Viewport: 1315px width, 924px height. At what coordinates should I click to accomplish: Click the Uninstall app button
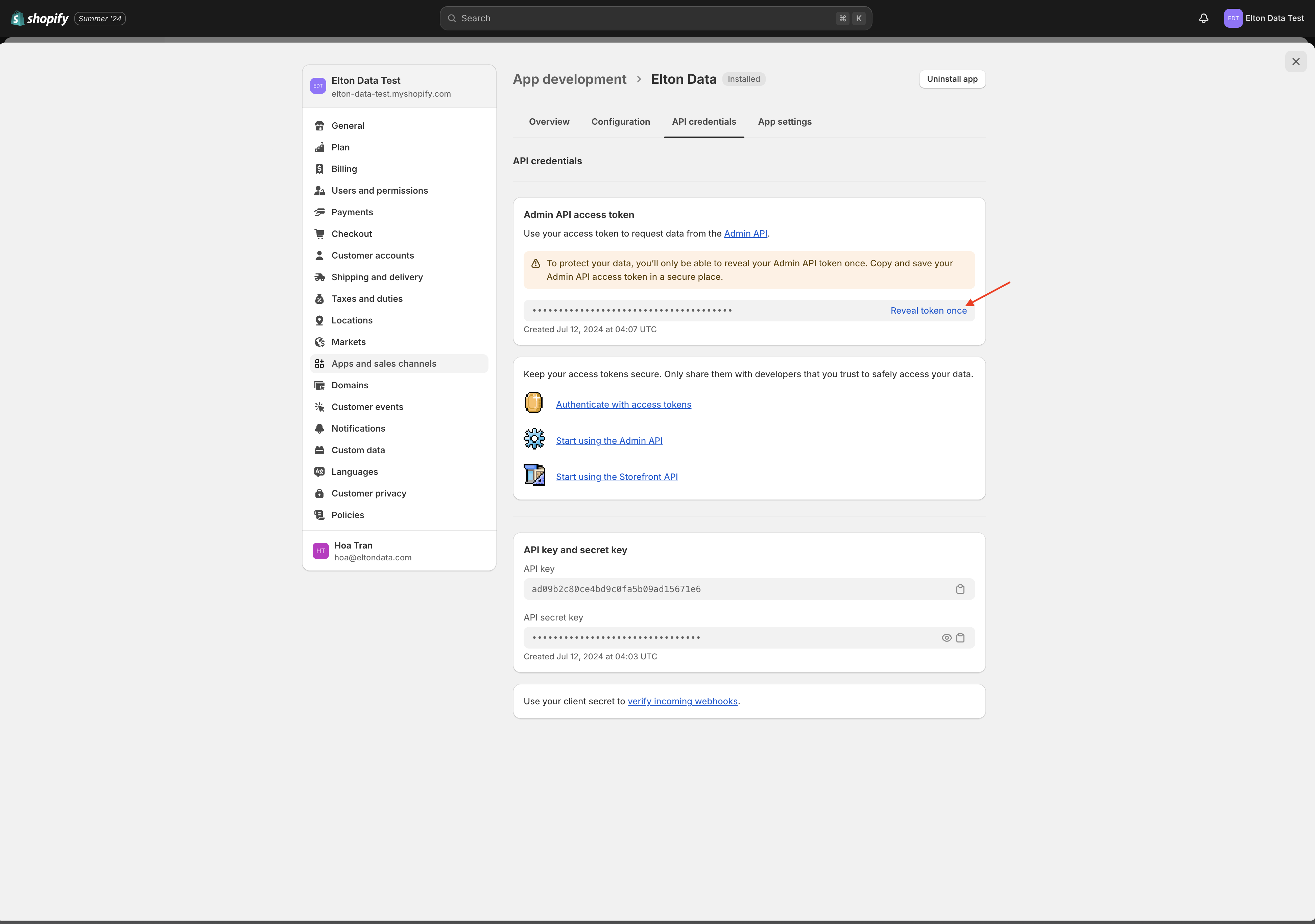[952, 79]
